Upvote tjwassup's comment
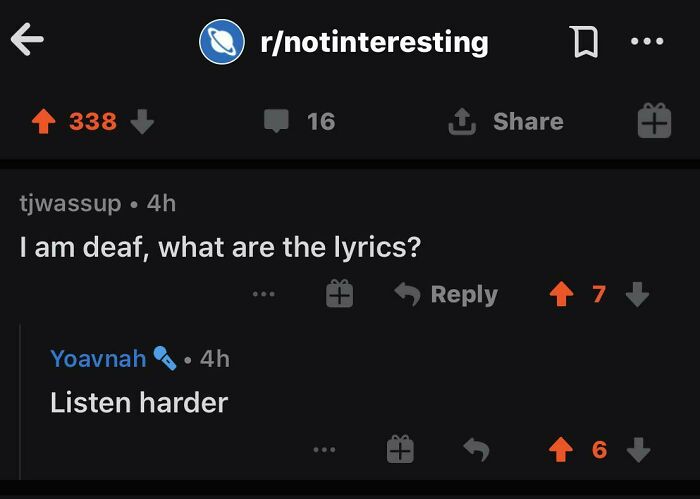The height and width of the screenshot is (499, 700). pyautogui.click(x=561, y=295)
